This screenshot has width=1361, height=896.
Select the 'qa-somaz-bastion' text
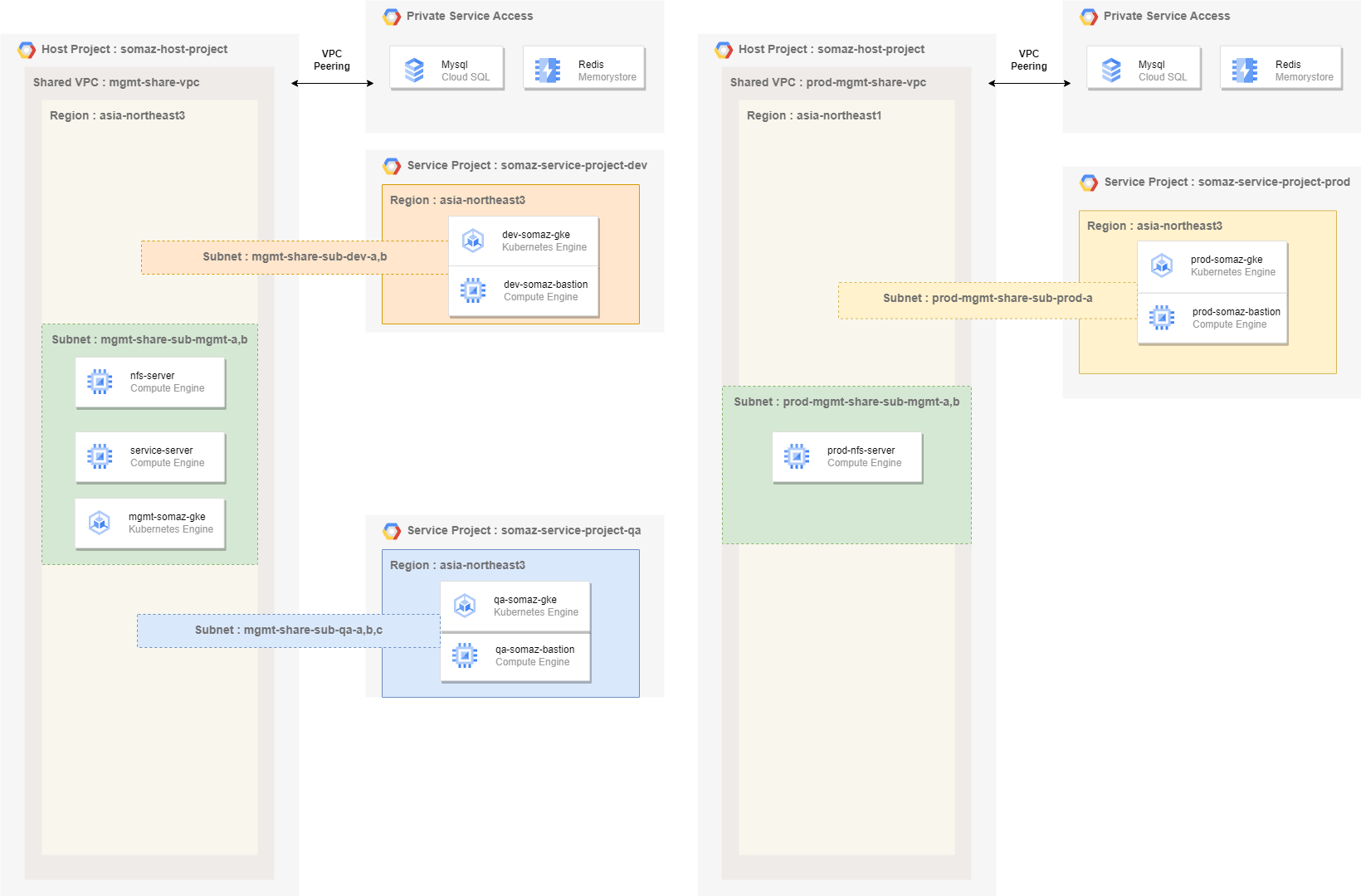tap(535, 650)
